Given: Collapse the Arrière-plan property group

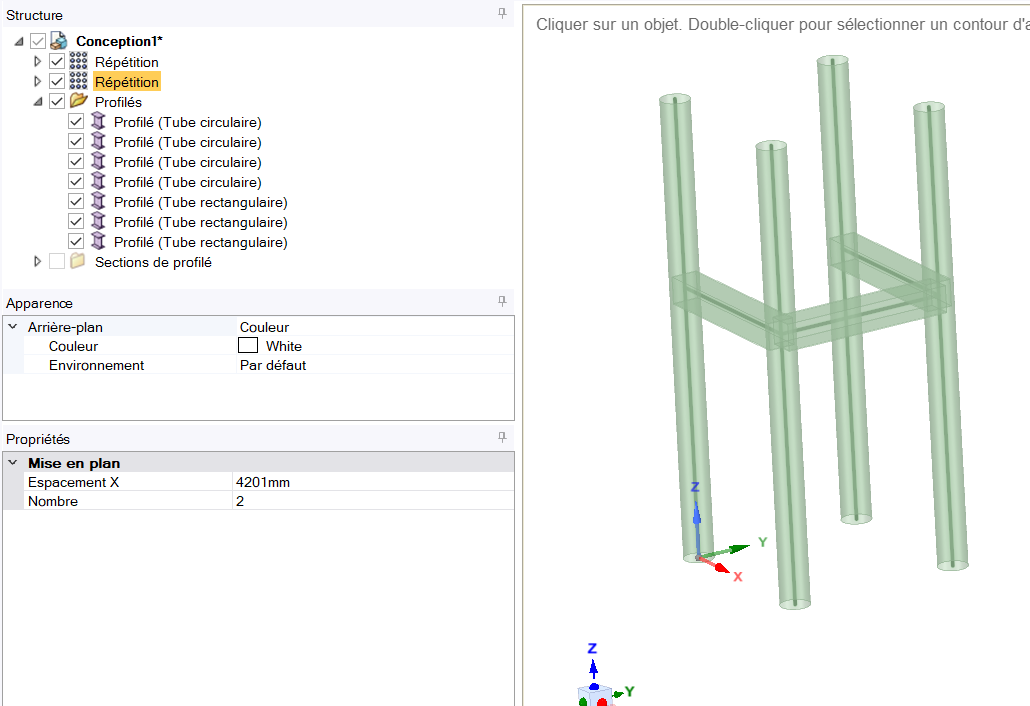Looking at the screenshot, I should click(13, 327).
